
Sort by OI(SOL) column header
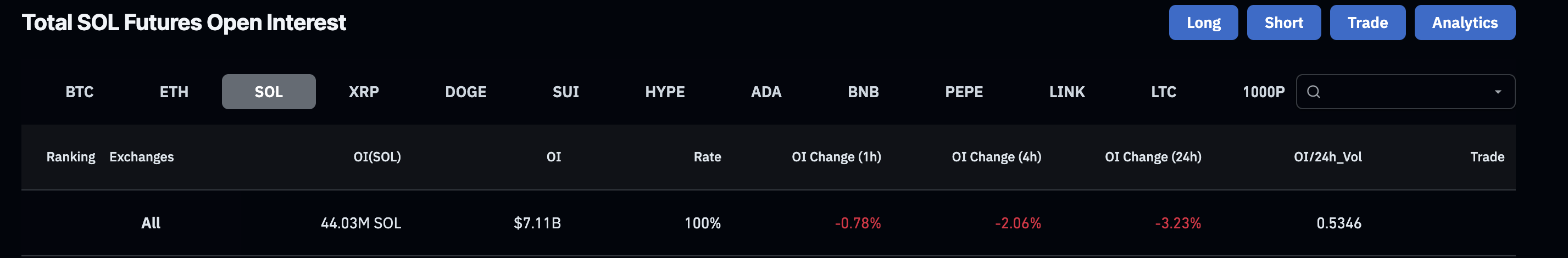click(x=377, y=157)
